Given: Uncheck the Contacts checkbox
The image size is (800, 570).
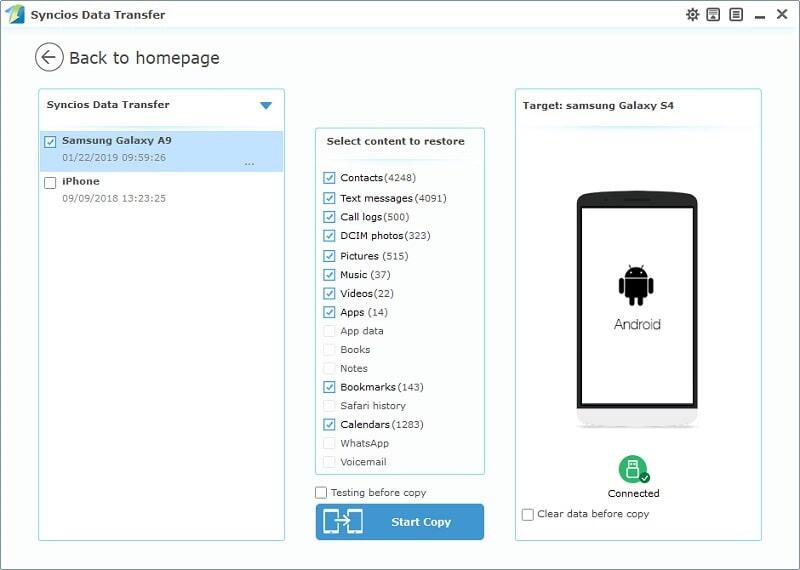Looking at the screenshot, I should pyautogui.click(x=330, y=178).
